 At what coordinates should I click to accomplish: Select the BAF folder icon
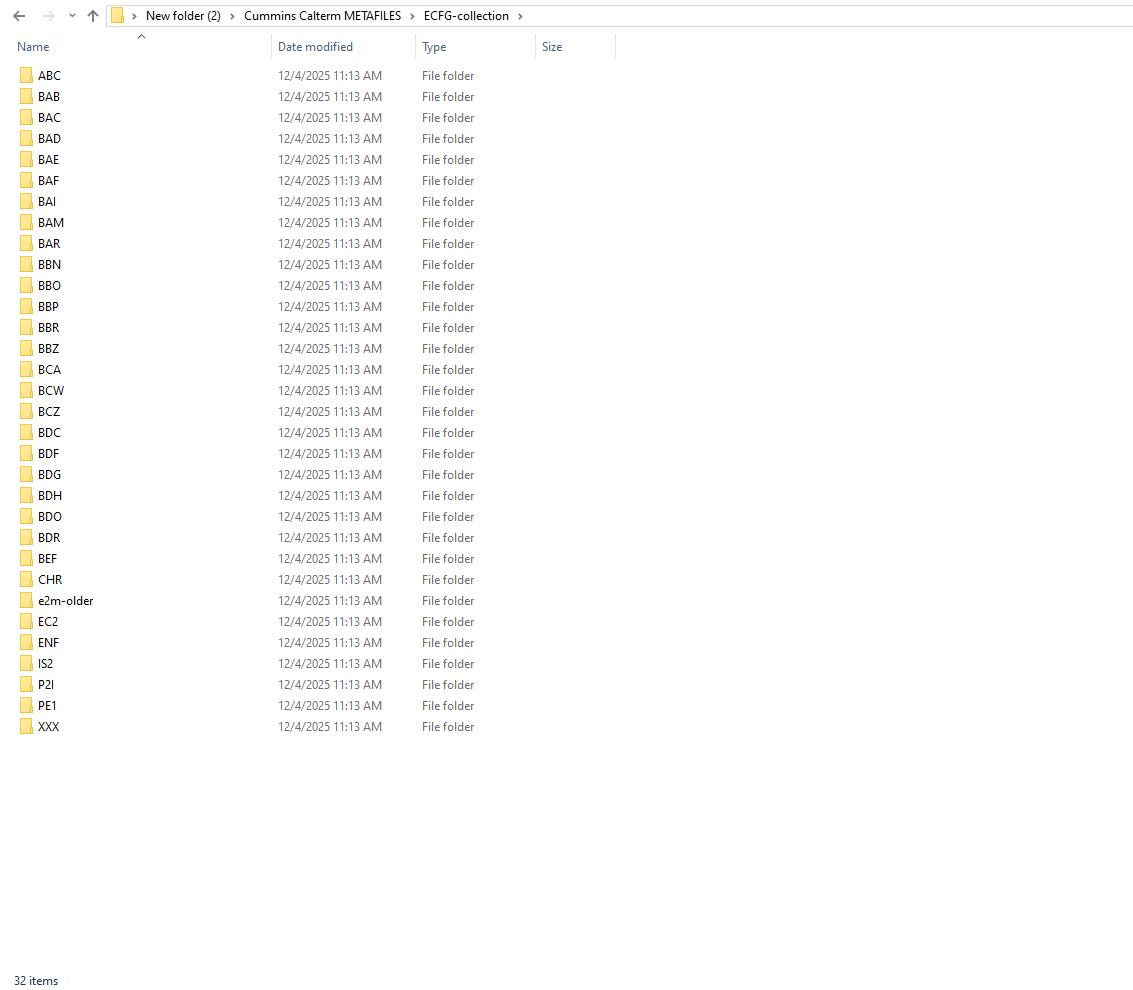click(x=27, y=181)
